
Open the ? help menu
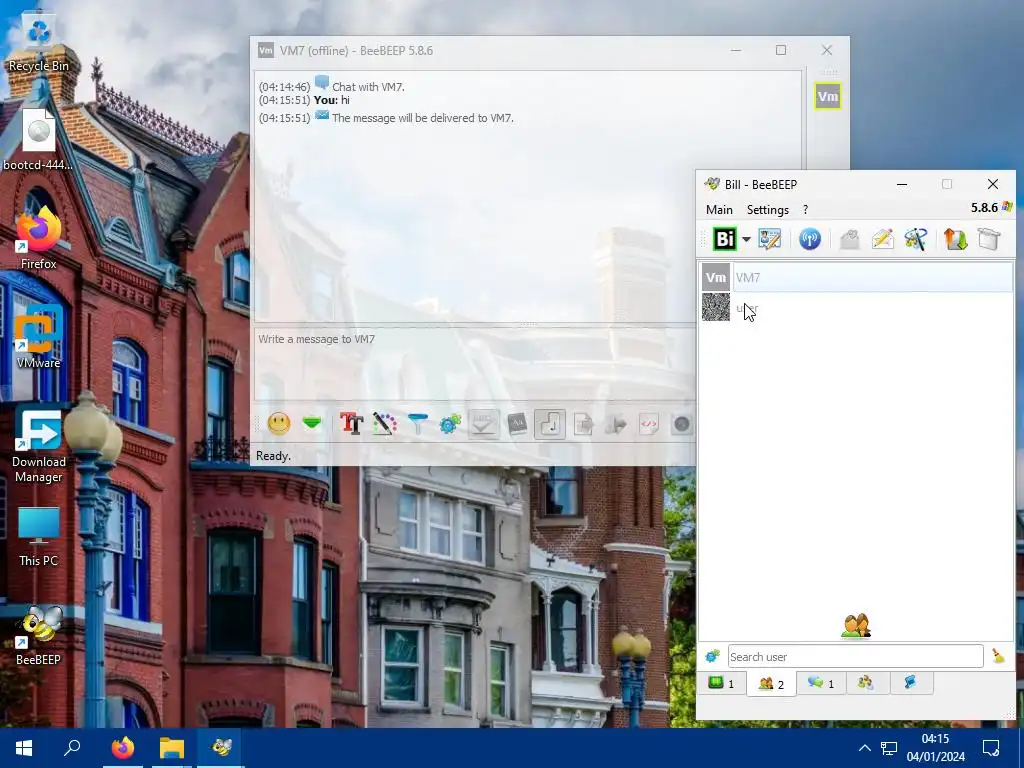click(x=805, y=210)
